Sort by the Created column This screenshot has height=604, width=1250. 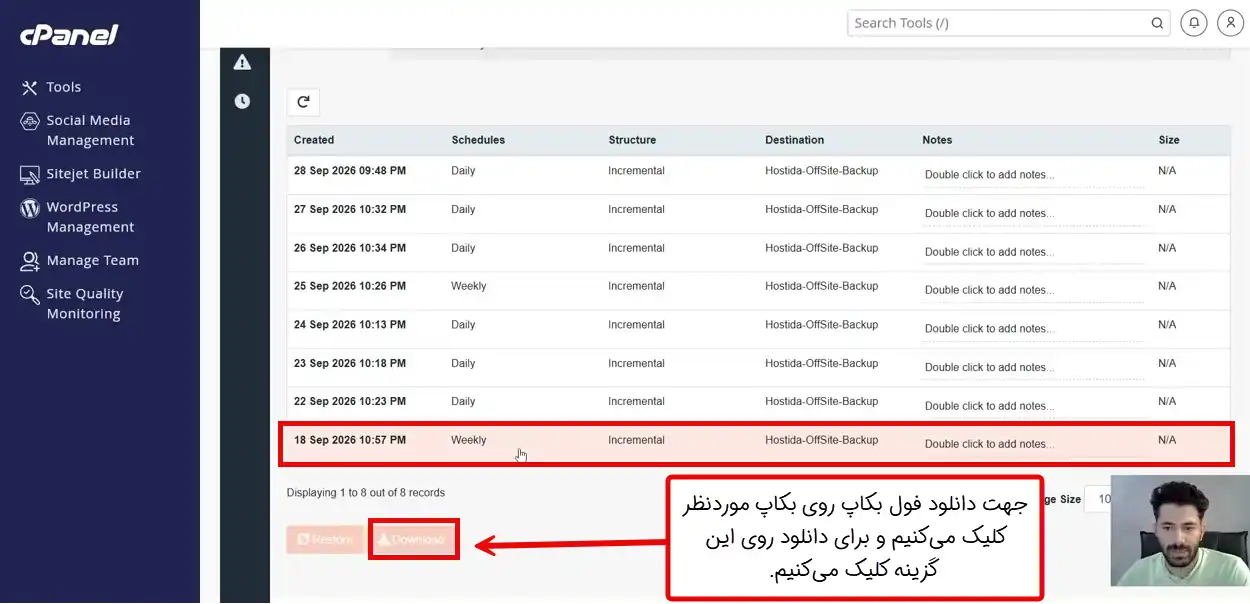(x=314, y=140)
